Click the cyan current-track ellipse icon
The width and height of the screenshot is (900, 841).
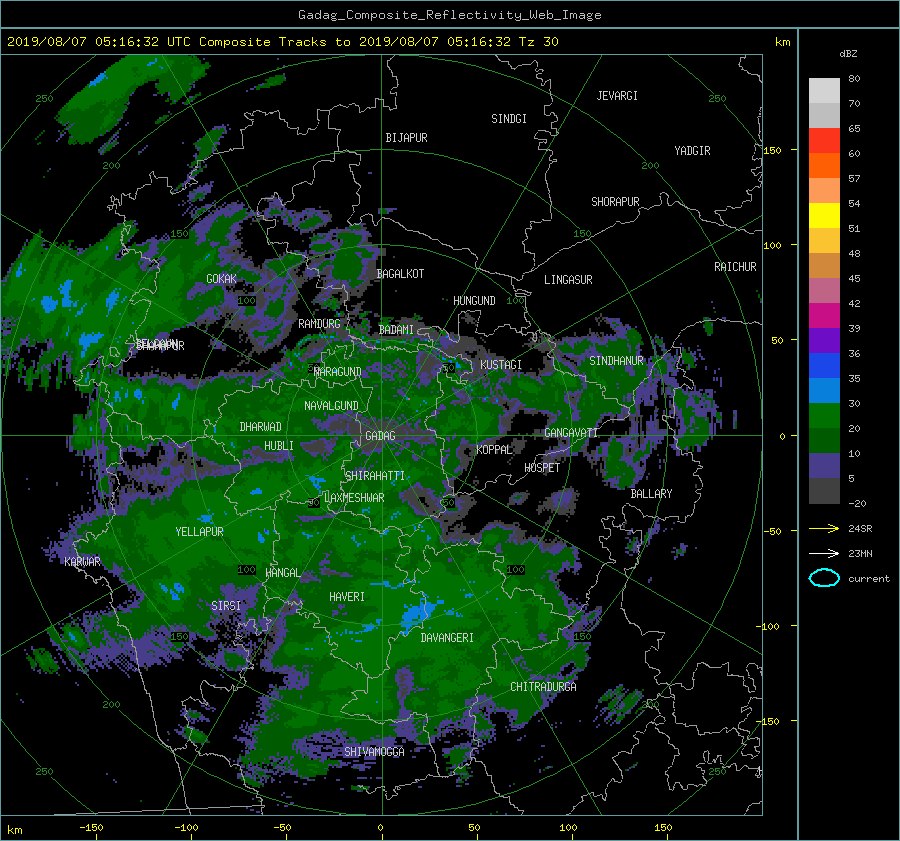click(824, 578)
